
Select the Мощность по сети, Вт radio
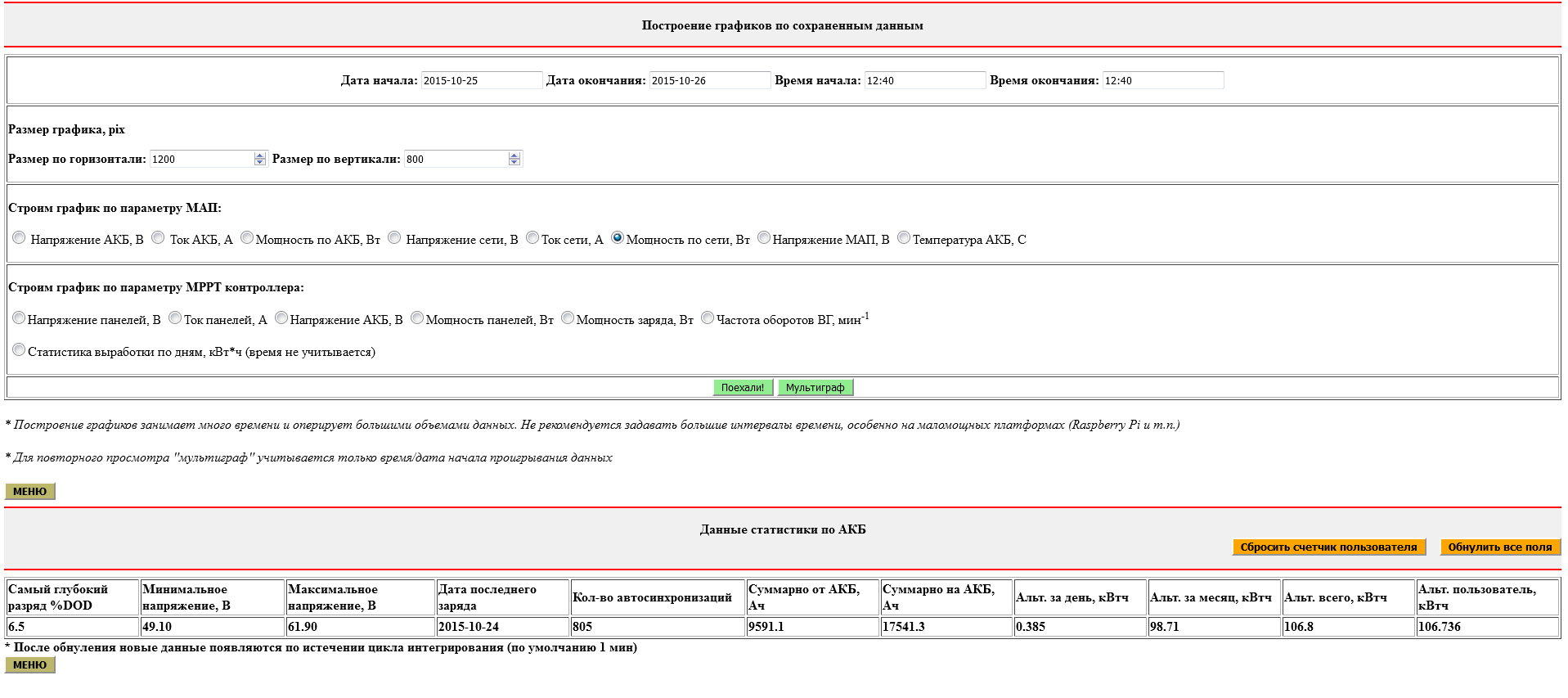[x=618, y=238]
